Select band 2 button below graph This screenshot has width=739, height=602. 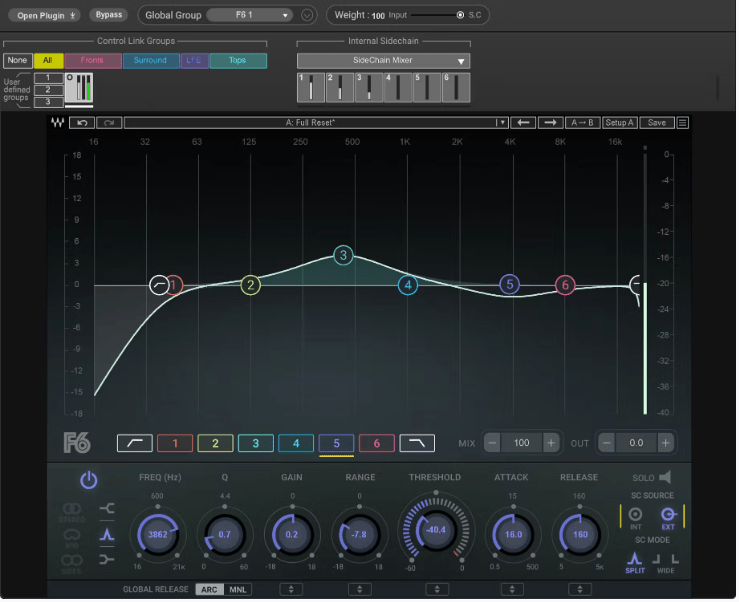[215, 444]
